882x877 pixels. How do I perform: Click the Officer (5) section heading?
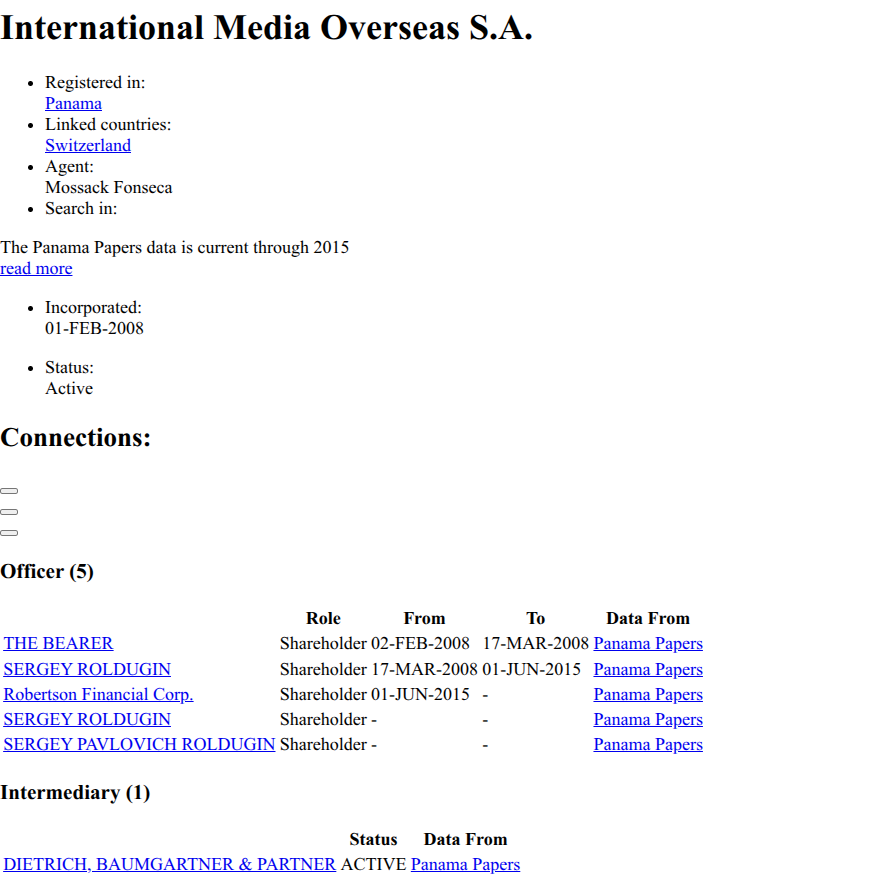point(47,572)
